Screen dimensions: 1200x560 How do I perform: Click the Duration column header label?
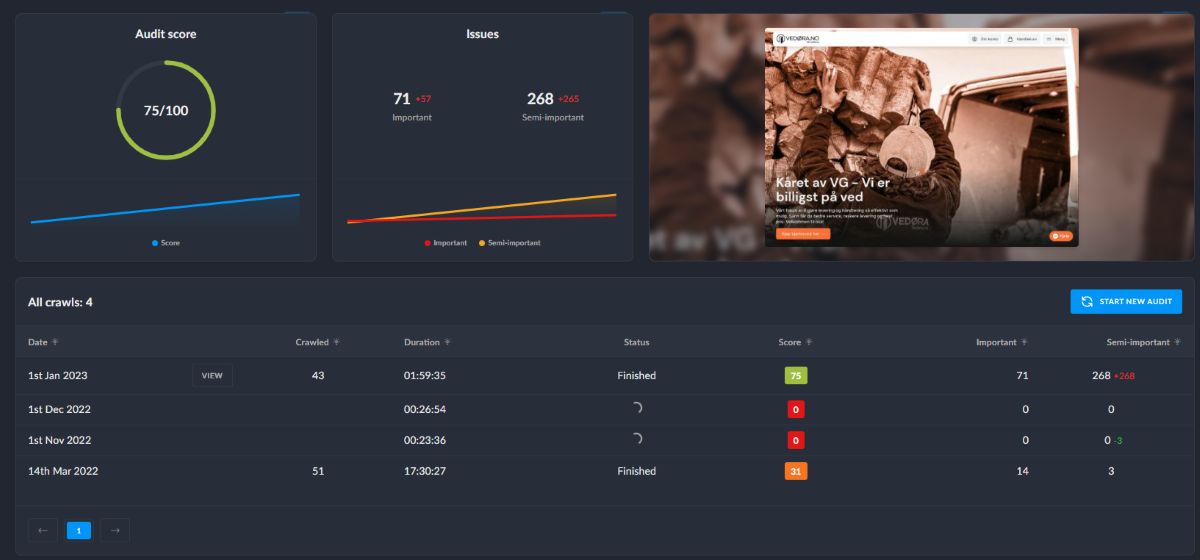[422, 342]
